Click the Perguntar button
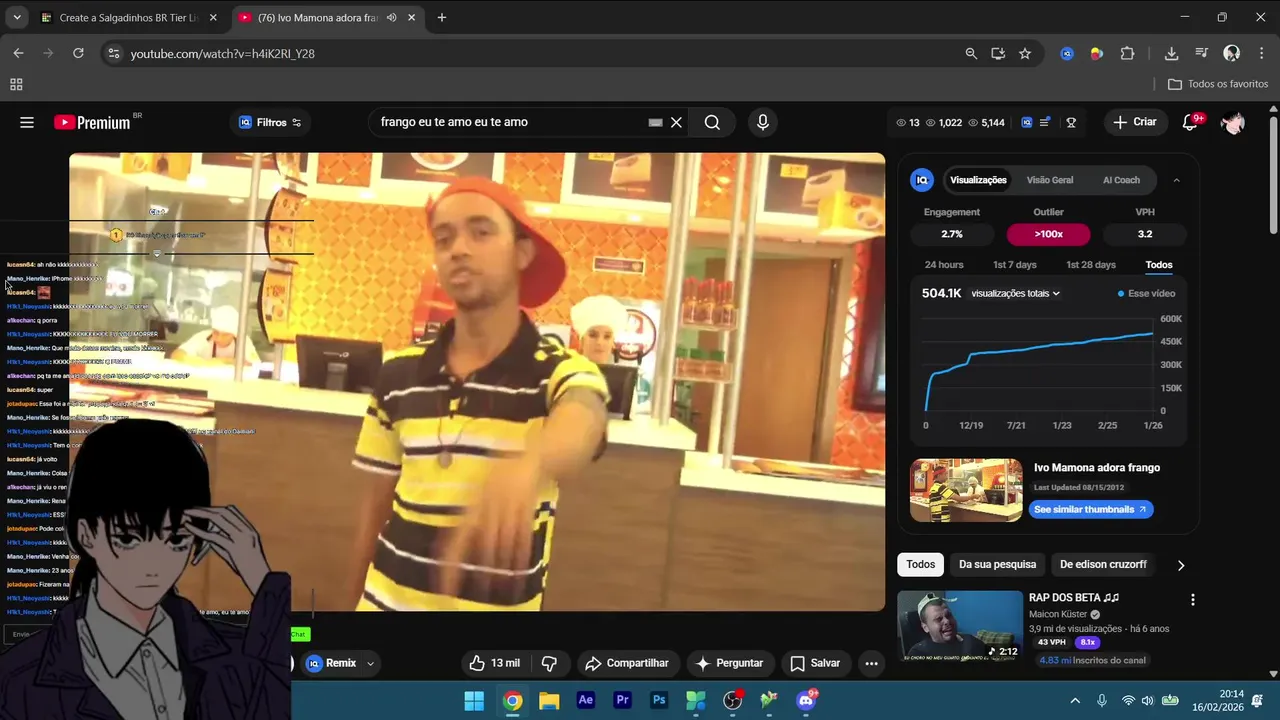Viewport: 1280px width, 720px height. pos(729,663)
